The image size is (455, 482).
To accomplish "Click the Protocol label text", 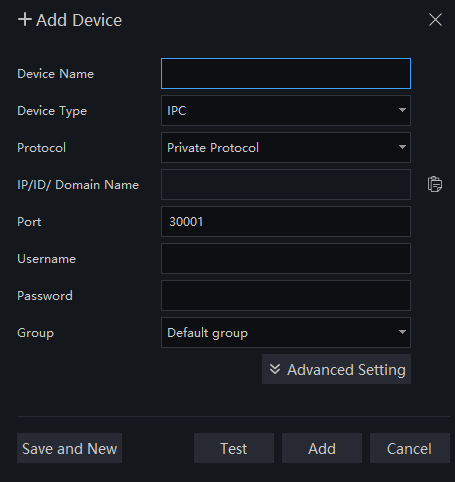I will [x=41, y=148].
